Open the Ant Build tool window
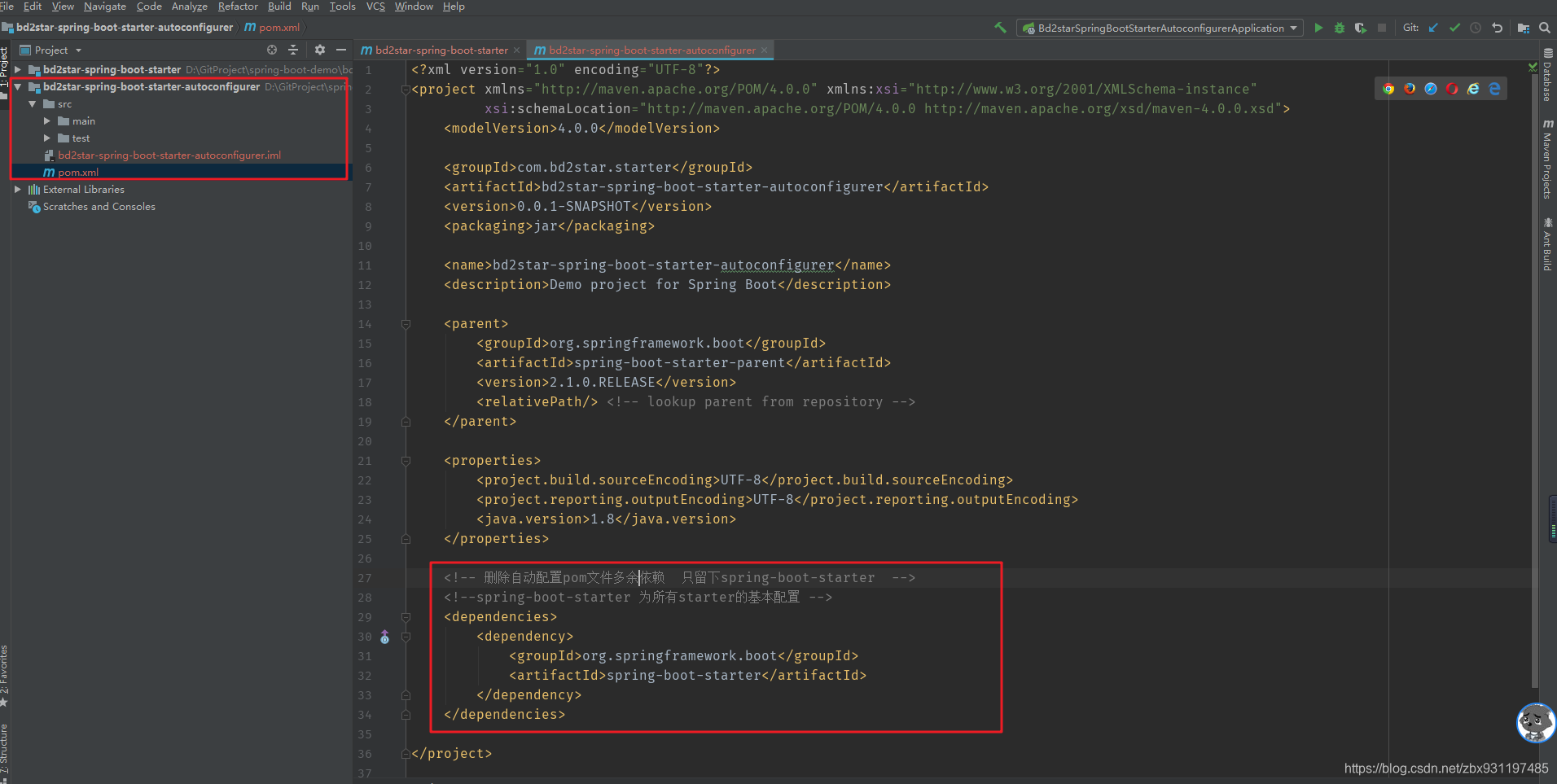The height and width of the screenshot is (784, 1557). 1547,244
